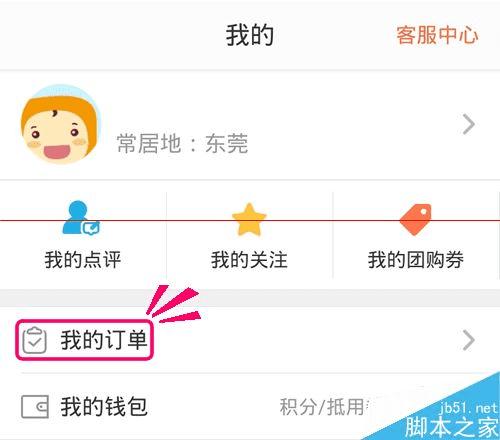
Task: Open 我的关注 label
Action: point(249,260)
